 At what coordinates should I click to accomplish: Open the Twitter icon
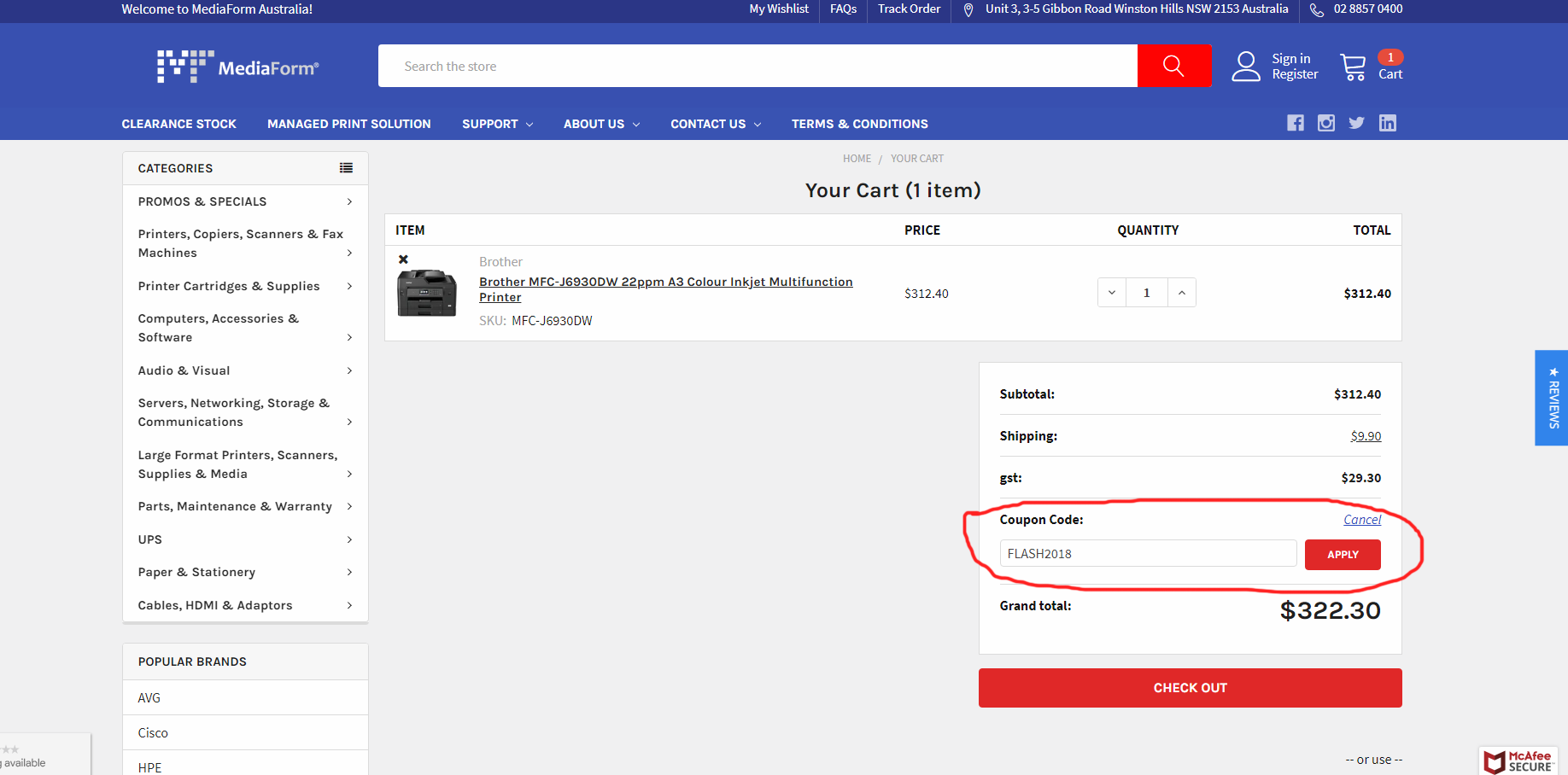click(x=1356, y=123)
